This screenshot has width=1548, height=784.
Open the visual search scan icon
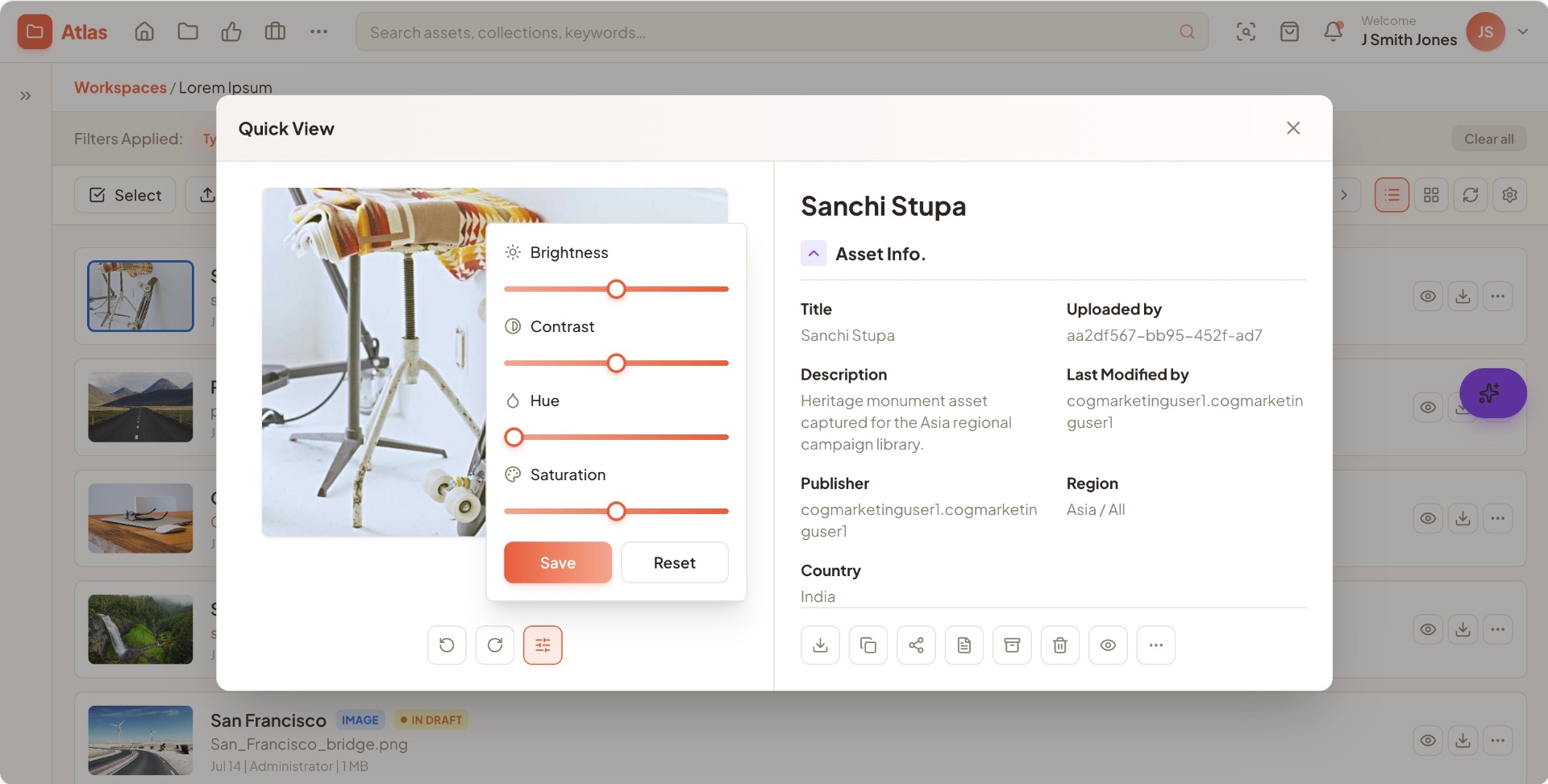point(1246,32)
